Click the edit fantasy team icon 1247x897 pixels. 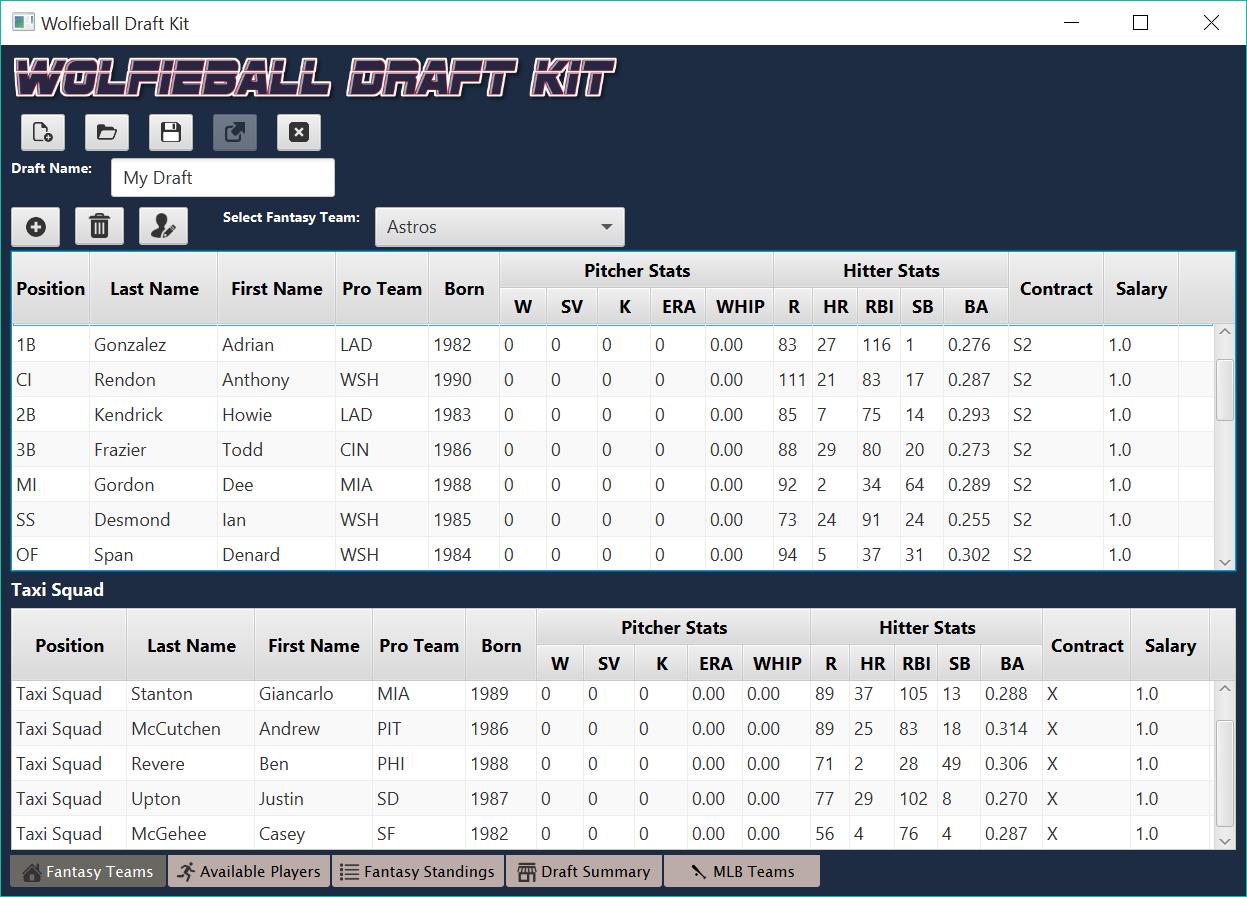[x=163, y=227]
